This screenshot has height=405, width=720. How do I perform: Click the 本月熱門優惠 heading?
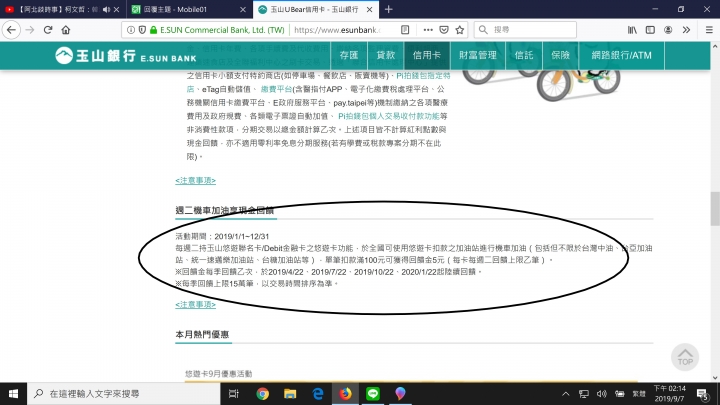pyautogui.click(x=202, y=334)
